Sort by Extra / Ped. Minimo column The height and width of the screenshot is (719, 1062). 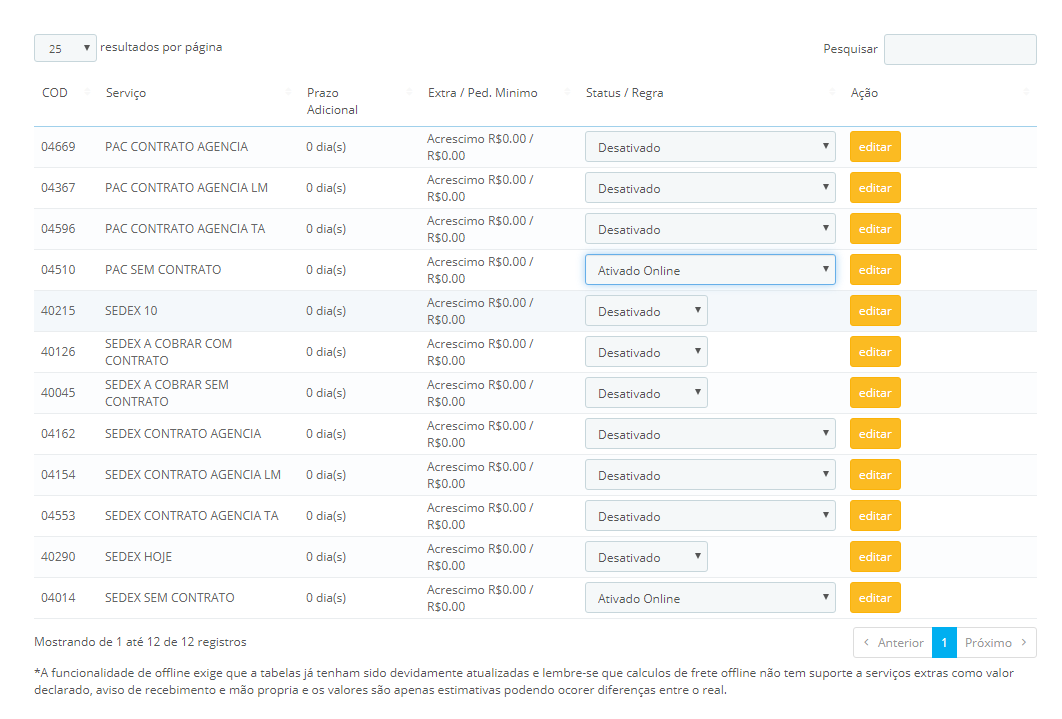[499, 93]
